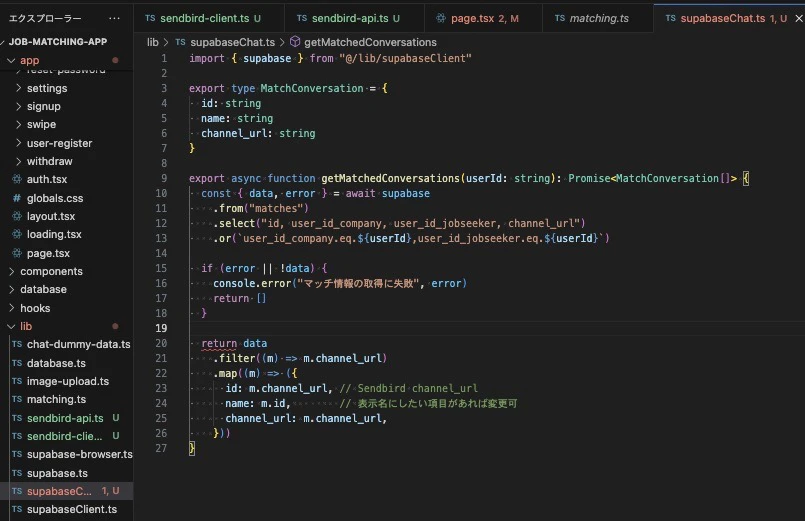Click React icon beside layout.tsx
The image size is (805, 521).
(x=17, y=216)
